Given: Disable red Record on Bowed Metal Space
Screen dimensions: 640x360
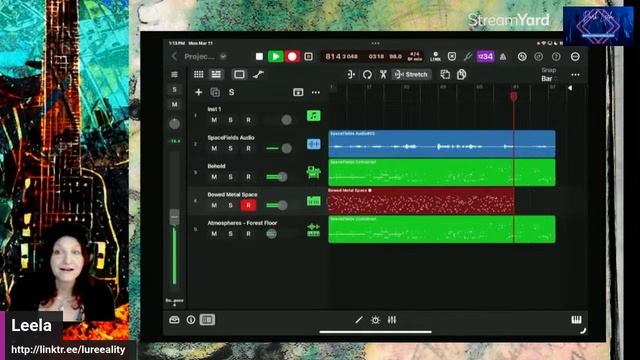Looking at the screenshot, I should point(248,205).
